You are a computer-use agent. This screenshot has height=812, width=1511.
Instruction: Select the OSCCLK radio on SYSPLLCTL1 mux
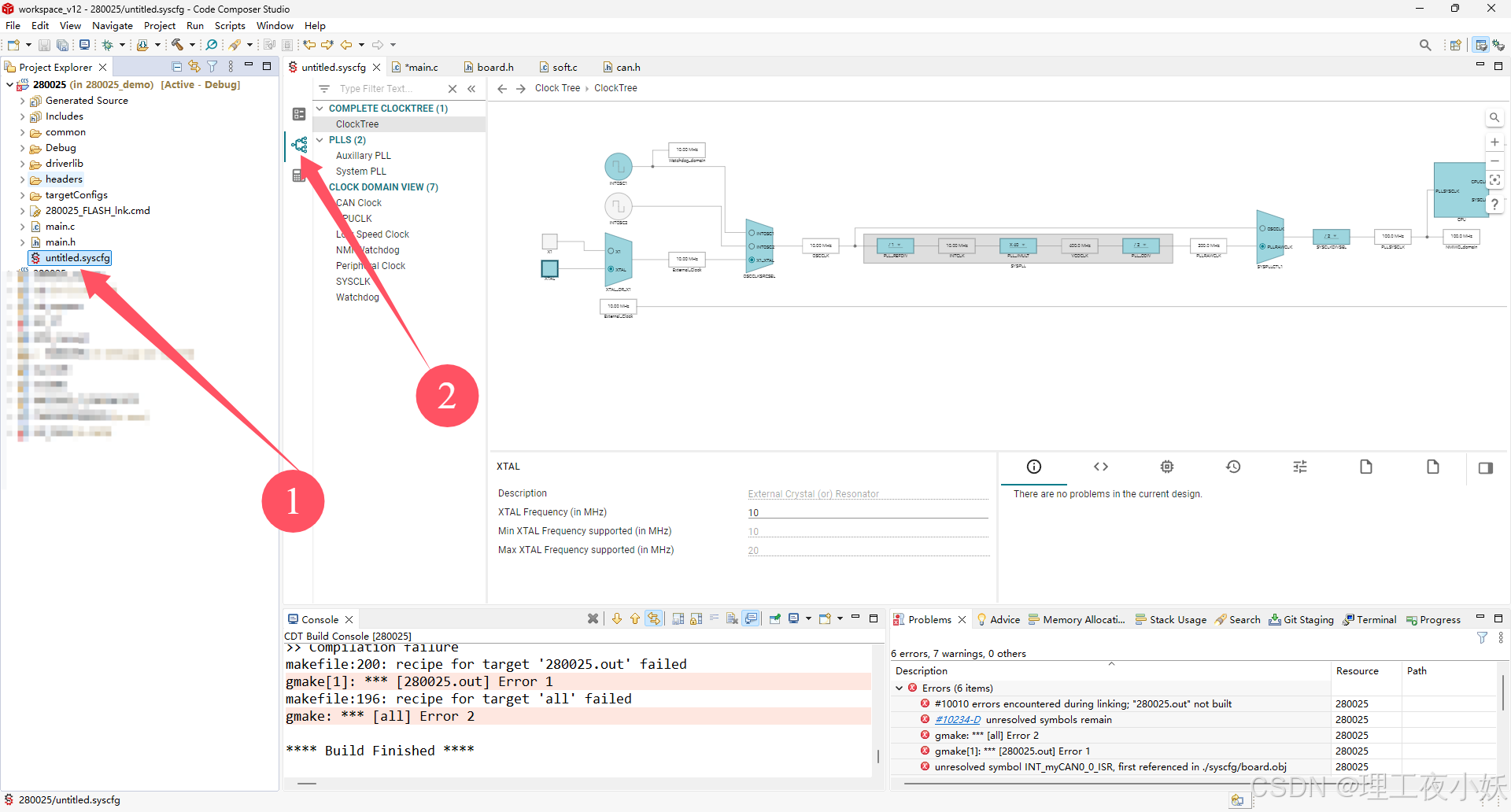[1262, 228]
